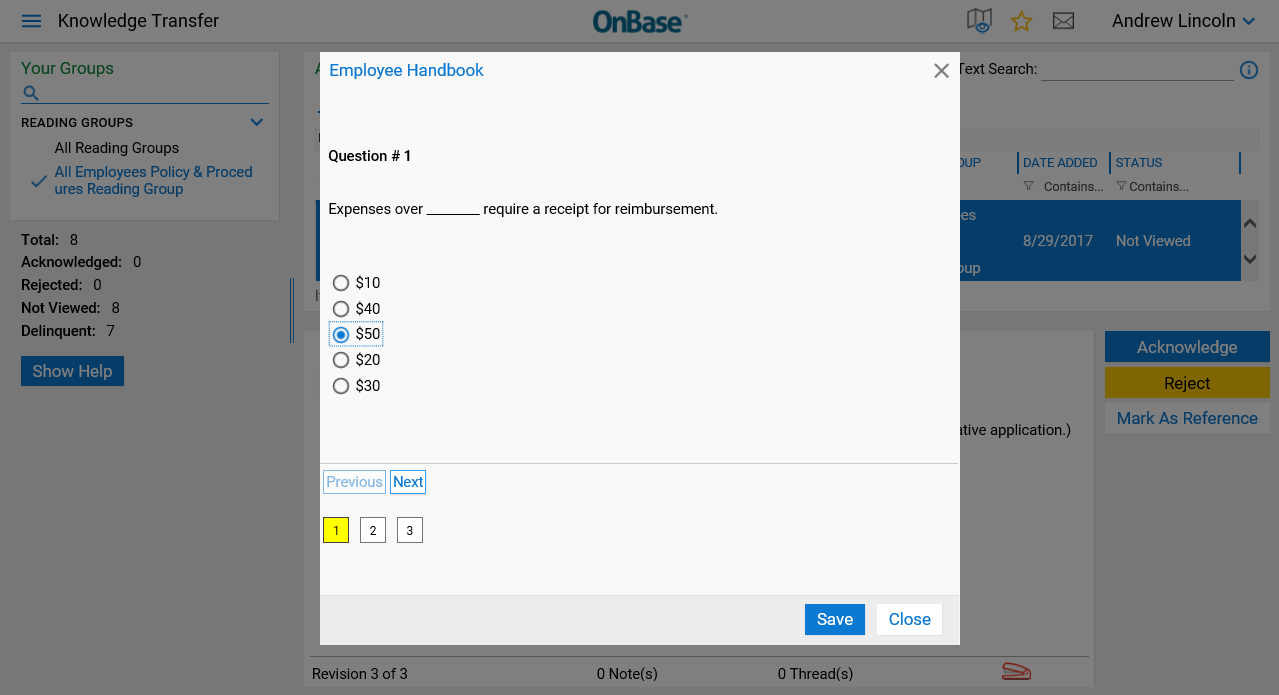Image resolution: width=1279 pixels, height=695 pixels.
Task: Select the $10 radio option
Action: tap(341, 283)
